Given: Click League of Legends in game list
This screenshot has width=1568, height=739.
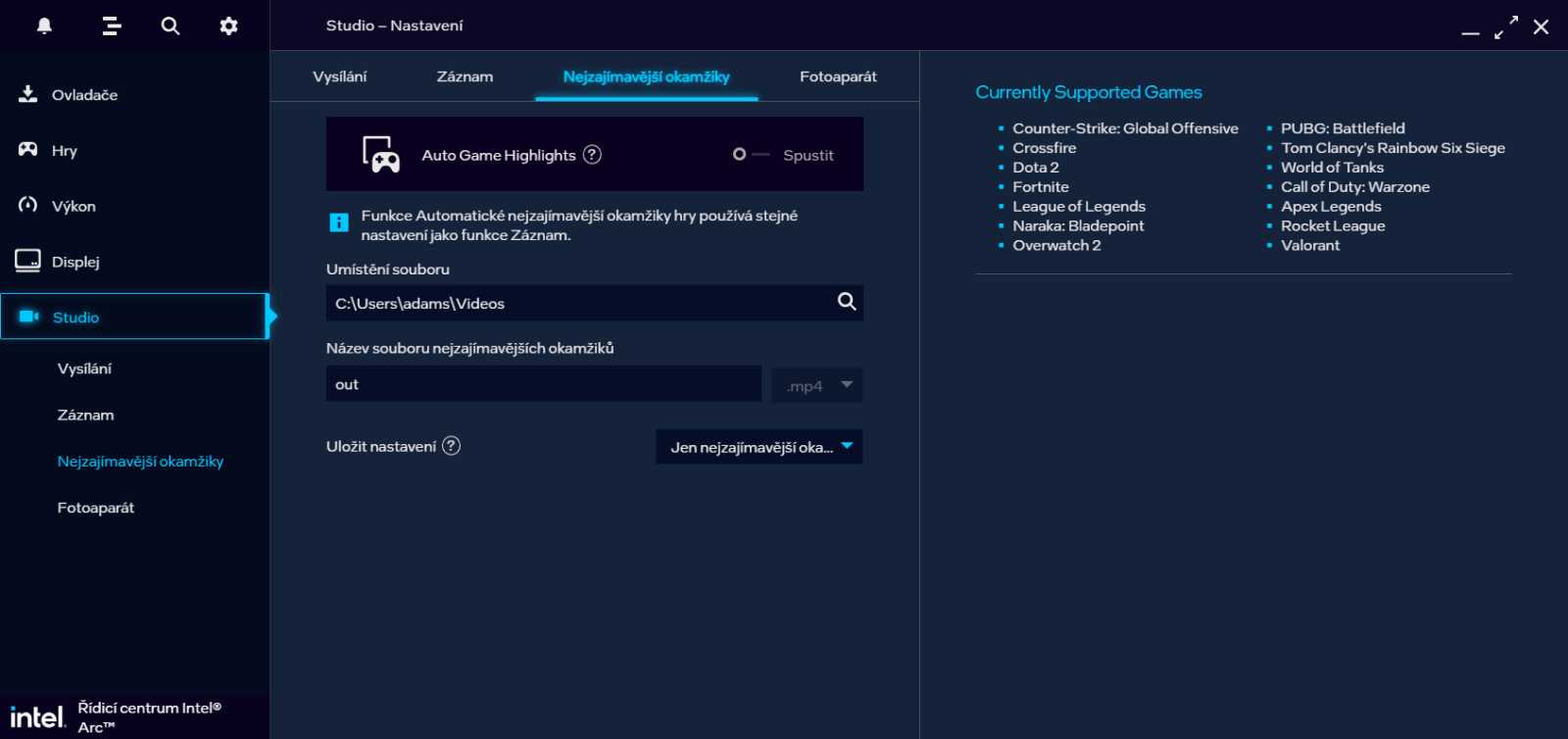Looking at the screenshot, I should 1079,207.
